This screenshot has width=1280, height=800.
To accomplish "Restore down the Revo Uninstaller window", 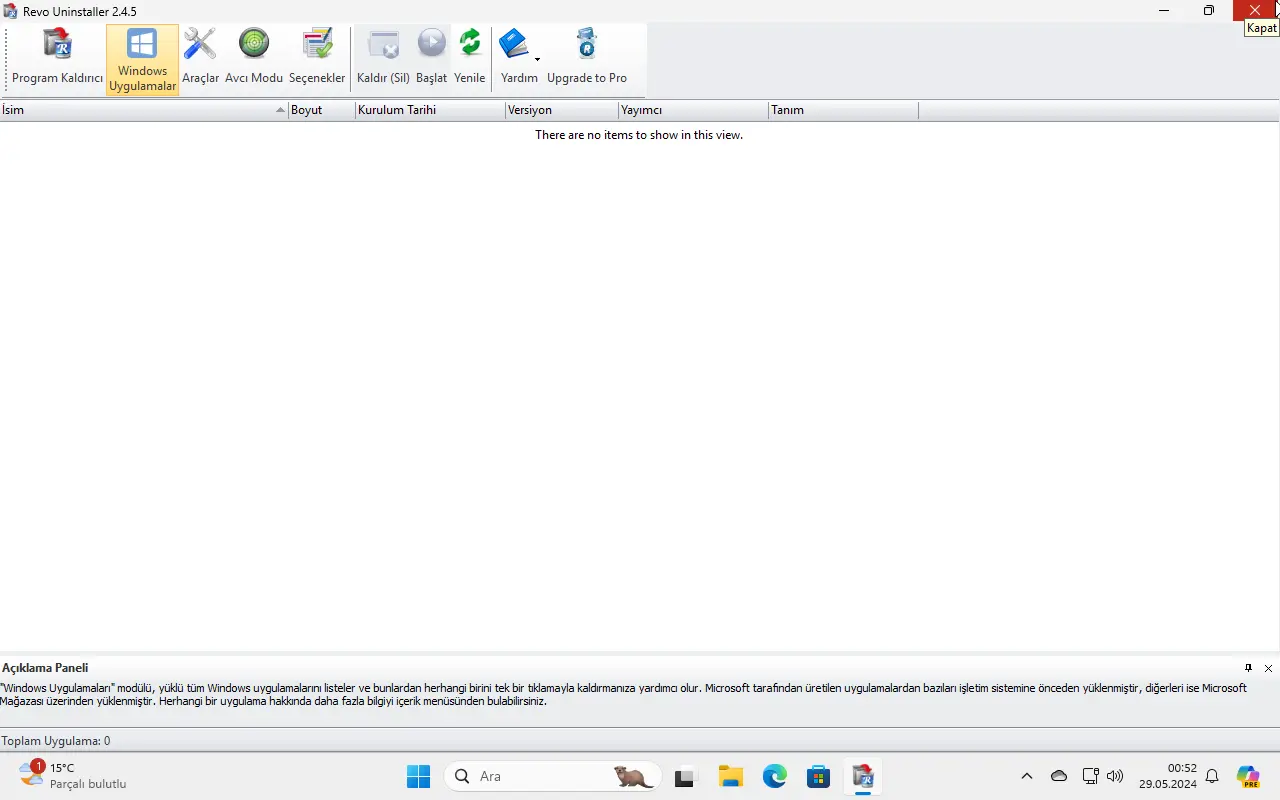I will coord(1209,11).
